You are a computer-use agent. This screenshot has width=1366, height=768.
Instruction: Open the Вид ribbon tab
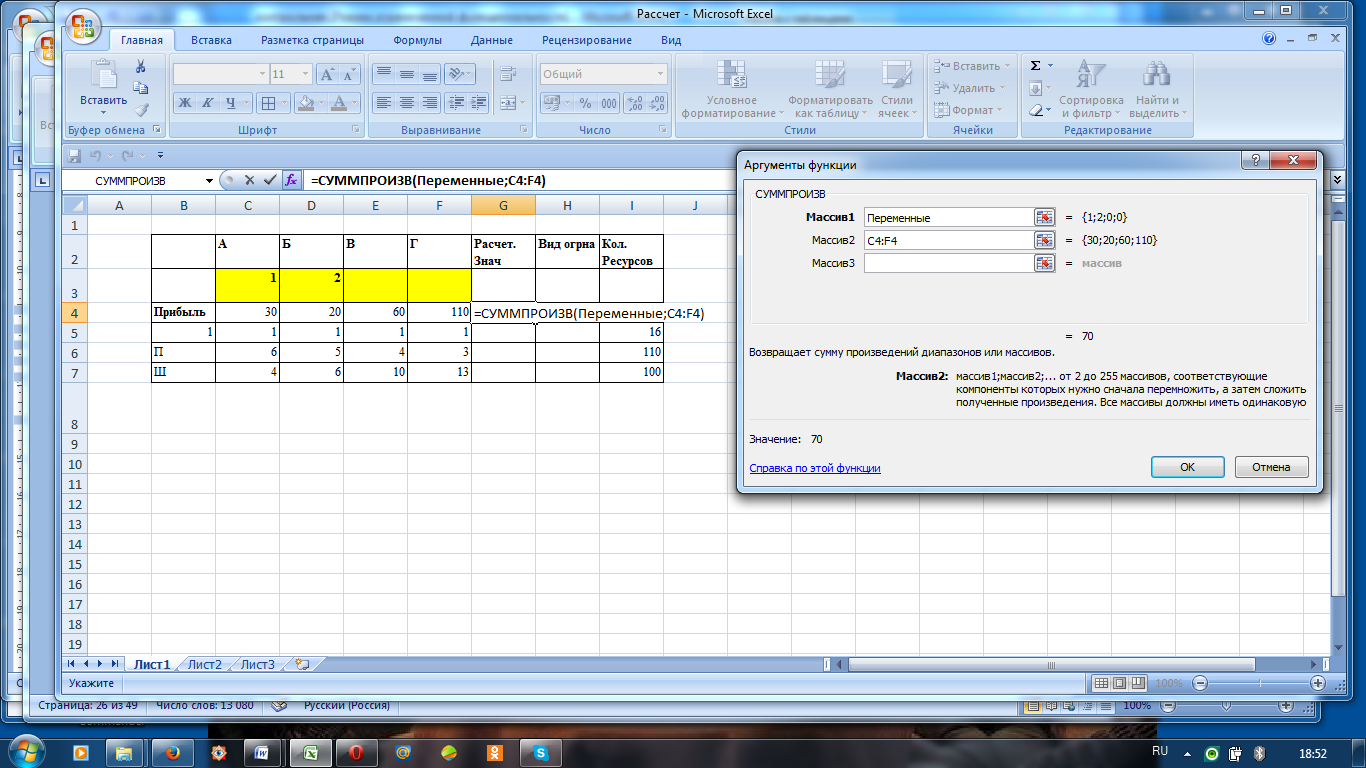(671, 40)
